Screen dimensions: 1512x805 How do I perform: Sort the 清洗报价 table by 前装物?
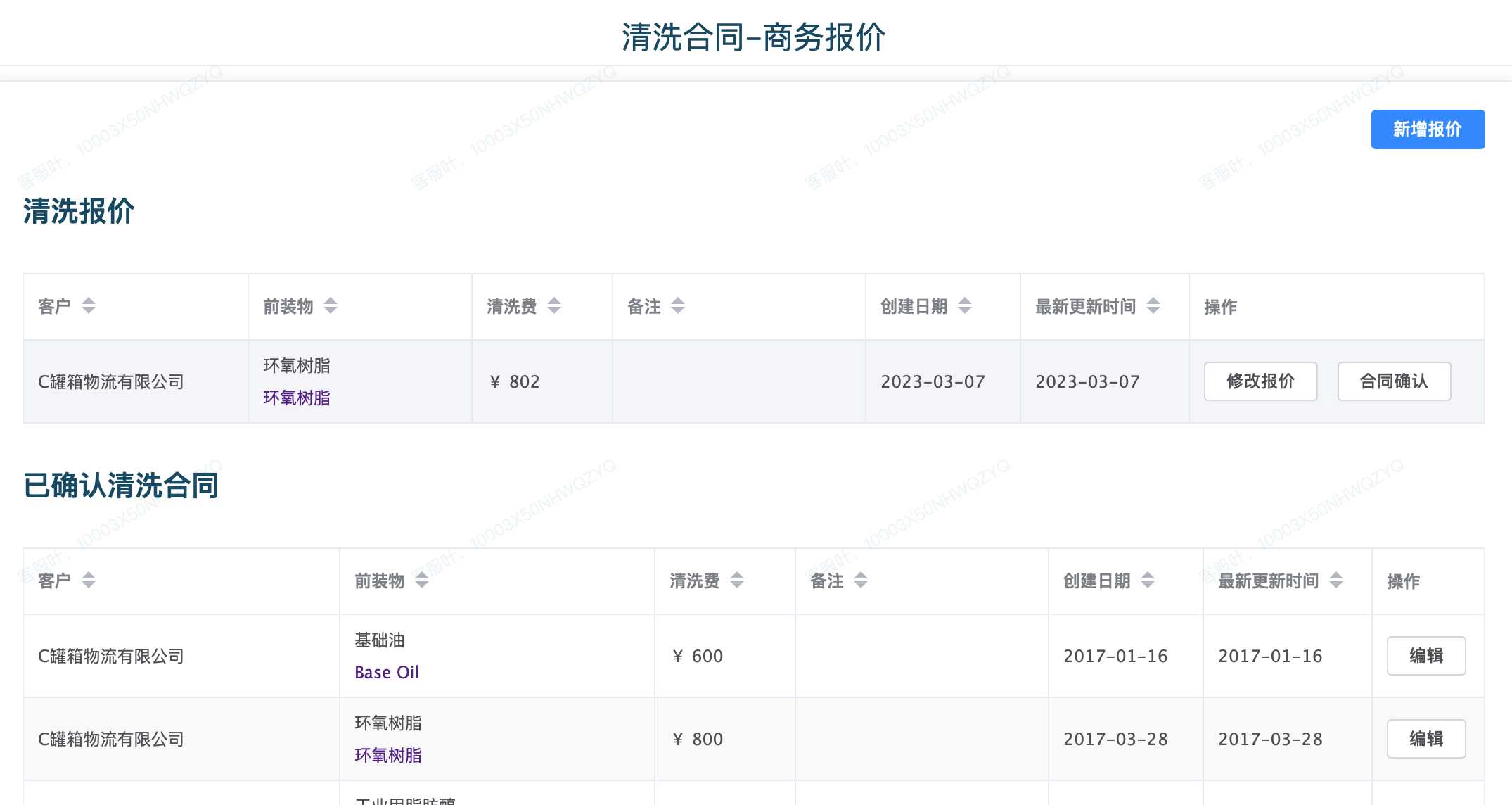(331, 306)
